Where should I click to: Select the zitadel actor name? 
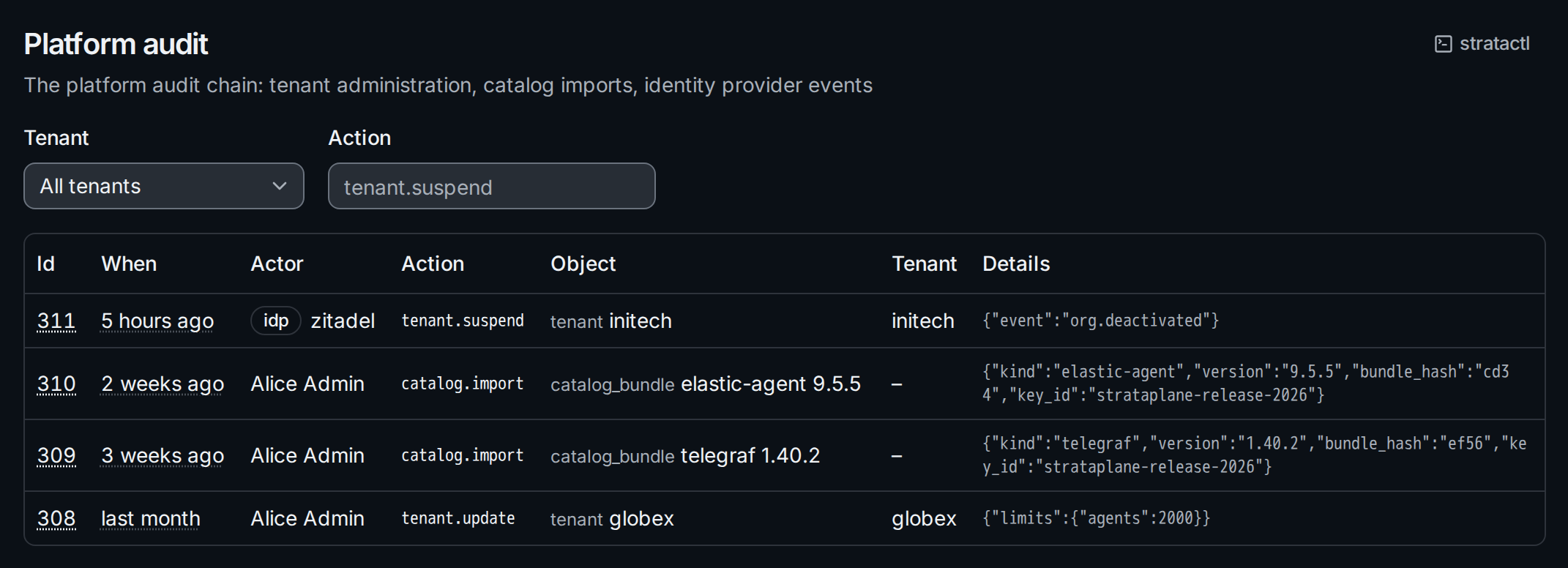coord(343,321)
